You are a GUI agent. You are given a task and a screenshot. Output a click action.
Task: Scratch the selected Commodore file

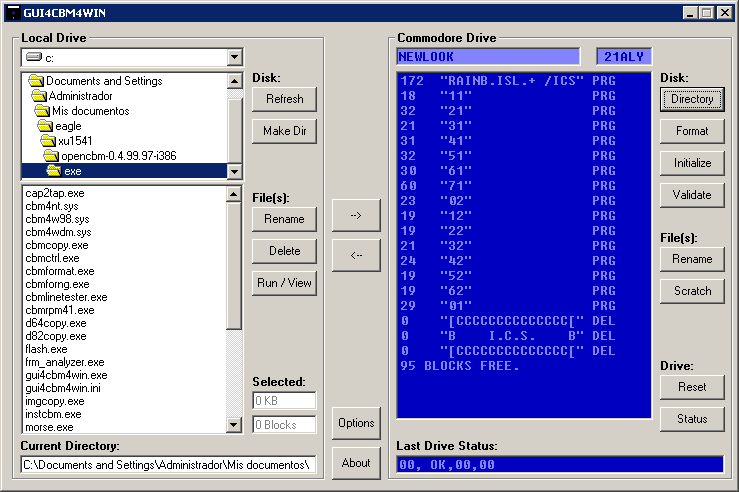(692, 291)
